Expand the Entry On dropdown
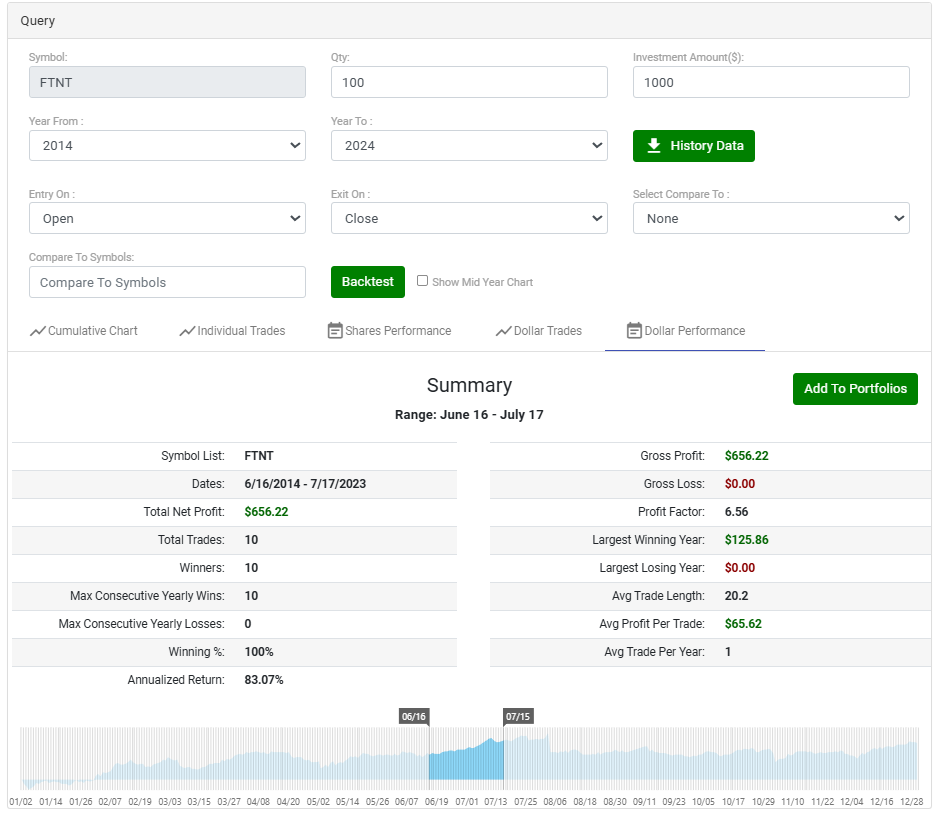This screenshot has height=815, width=935. tap(167, 218)
